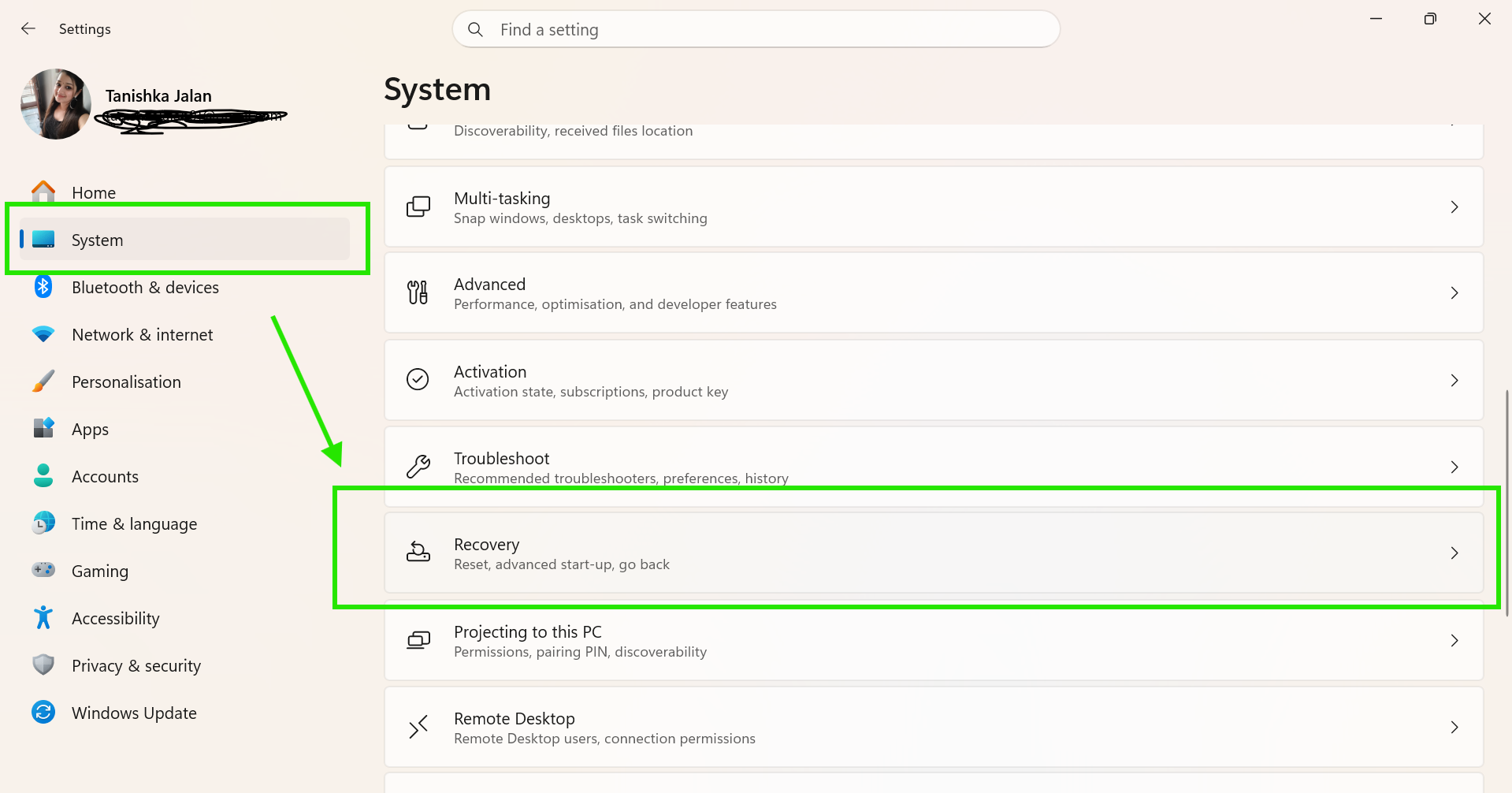Click the Apps icon in sidebar
Screen dimensions: 1512x793
[x=43, y=429]
